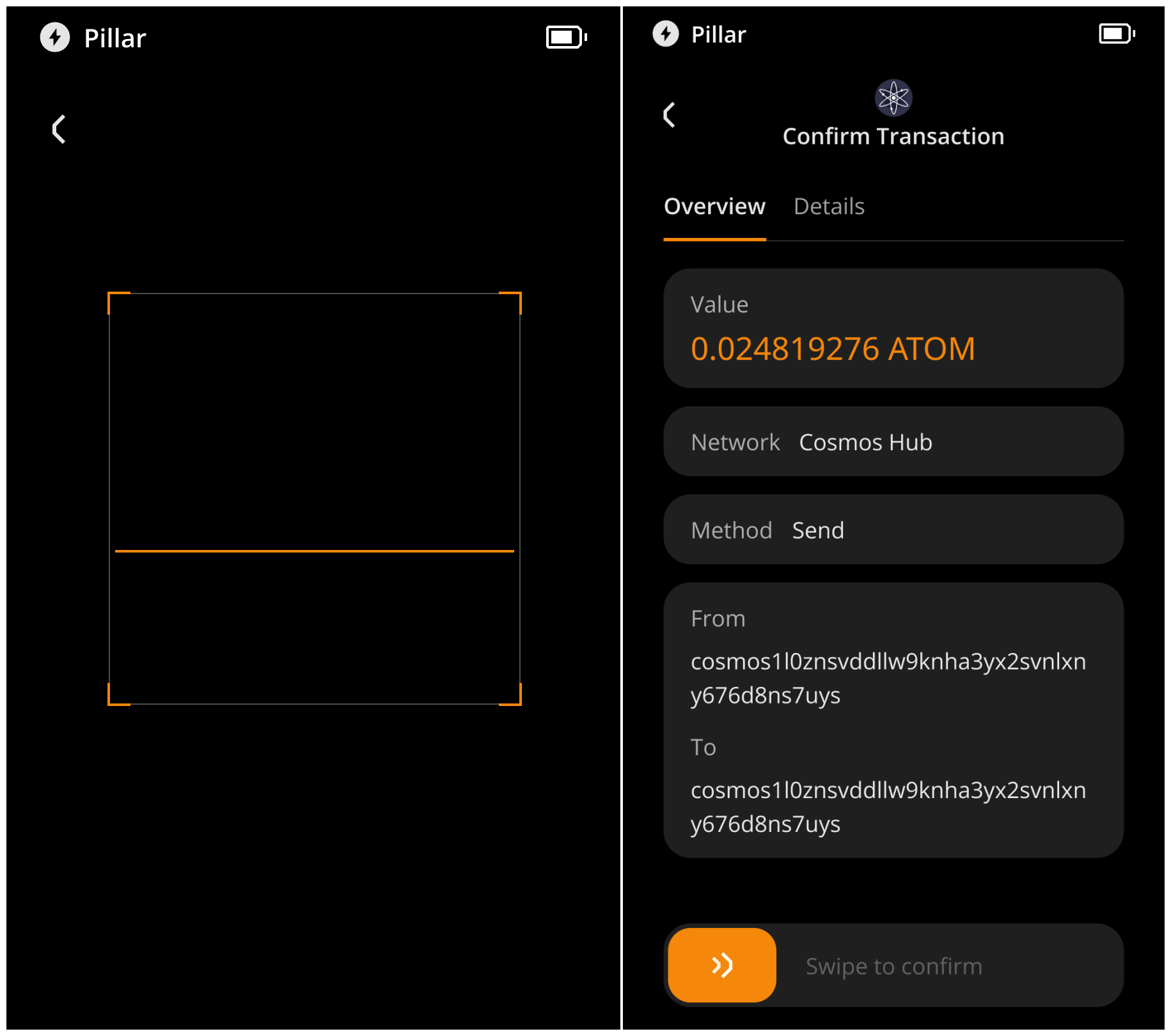Viewport: 1171px width, 1036px height.
Task: Tap the To cosmos address text
Action: [x=888, y=807]
